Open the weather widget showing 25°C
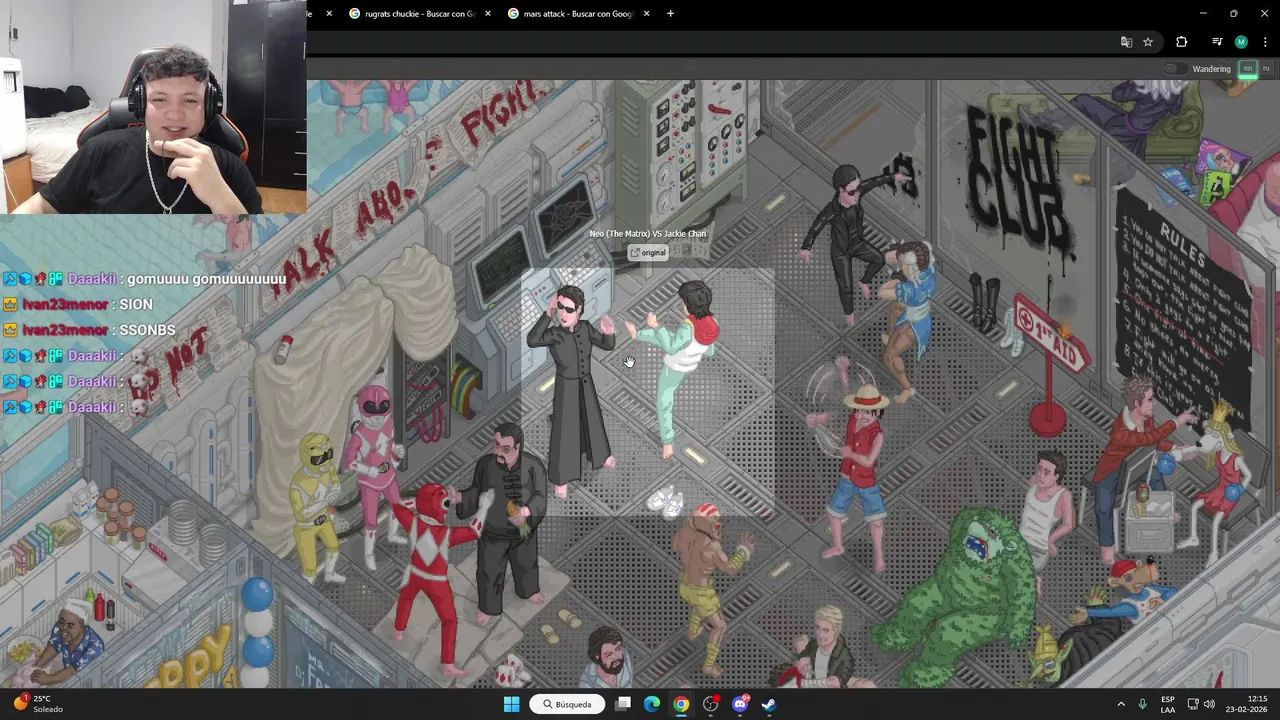Viewport: 1280px width, 720px height. (38, 704)
